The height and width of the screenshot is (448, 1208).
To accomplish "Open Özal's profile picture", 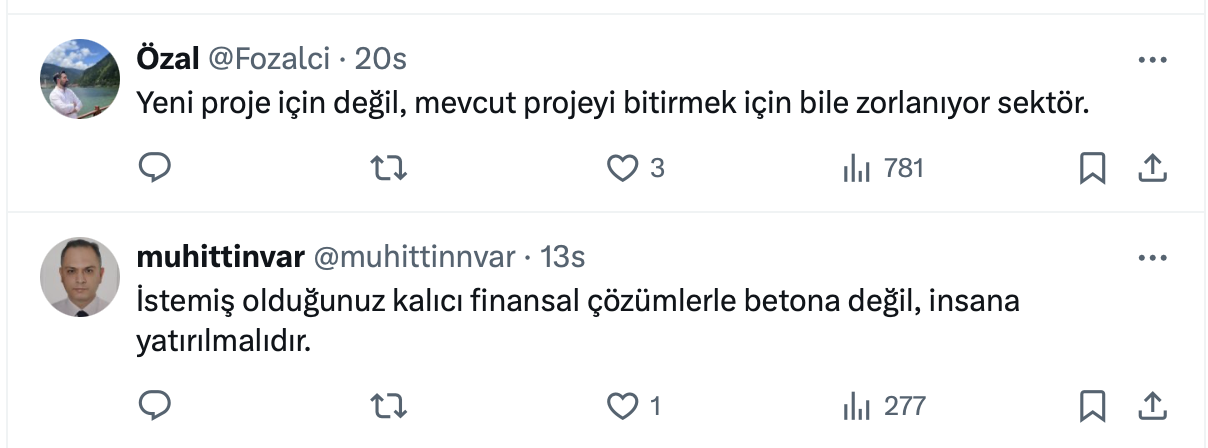I will tap(80, 79).
